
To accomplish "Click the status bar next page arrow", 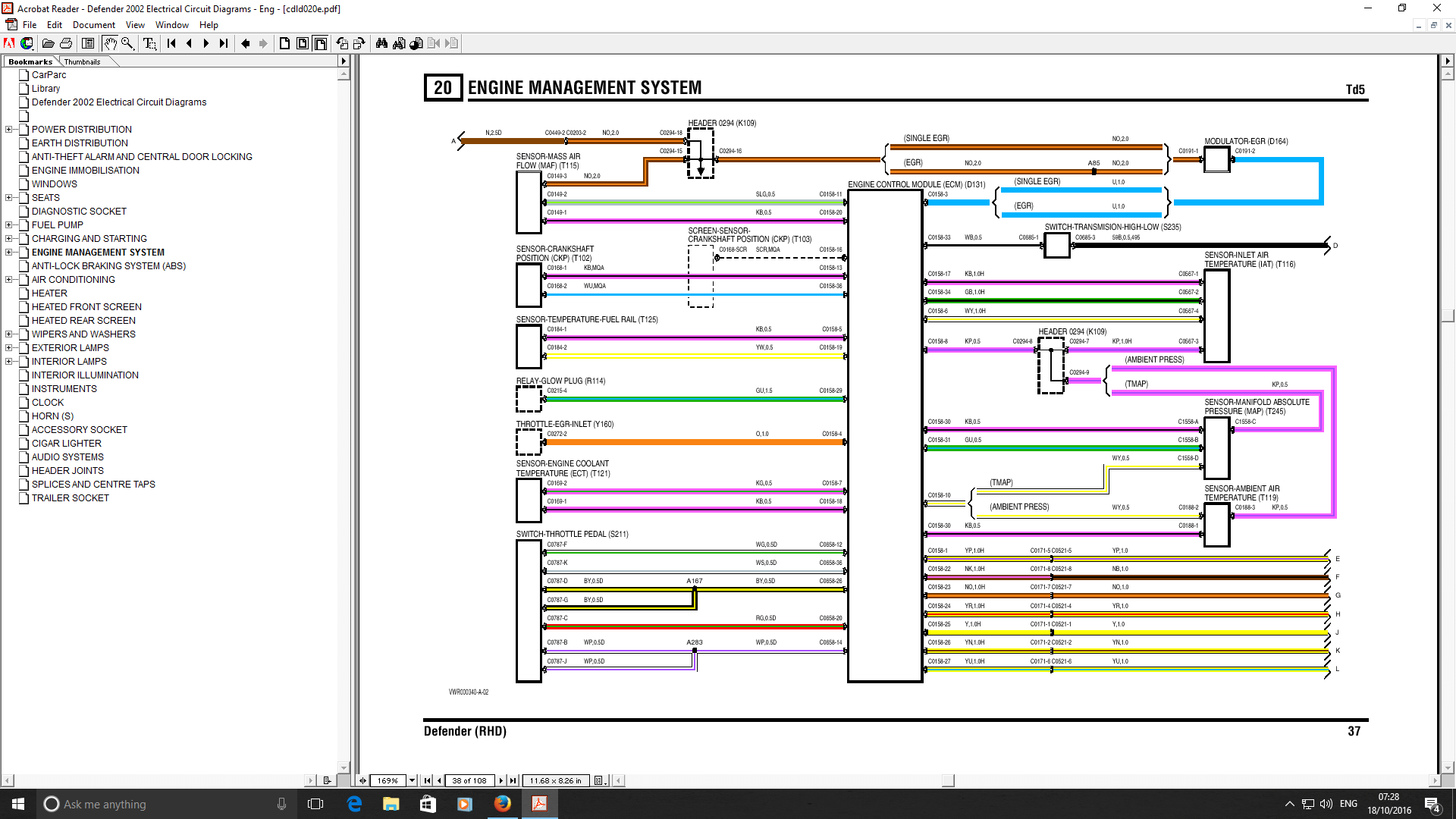I will coord(501,780).
